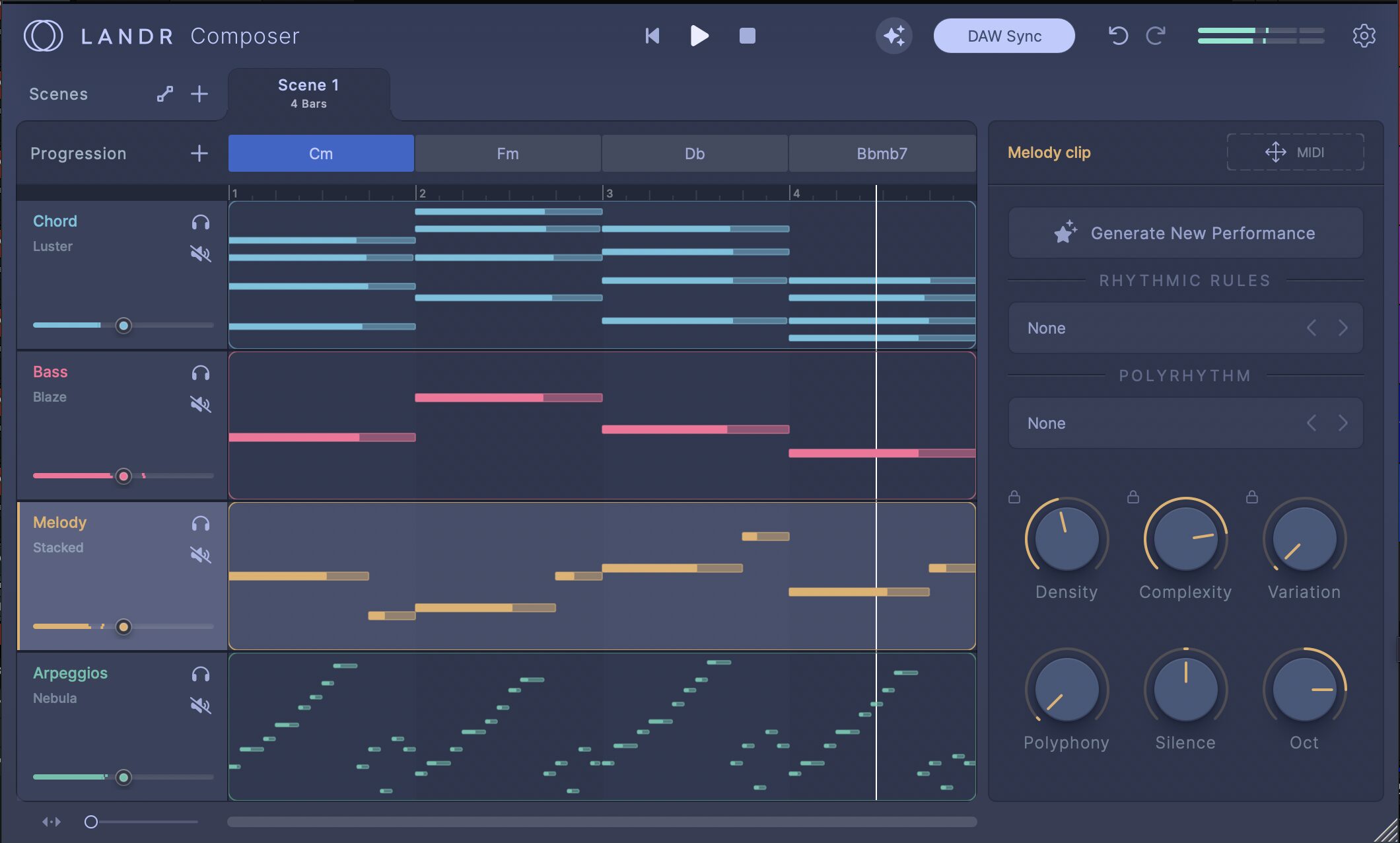Mute the Chord track
The image size is (1400, 843).
(201, 254)
